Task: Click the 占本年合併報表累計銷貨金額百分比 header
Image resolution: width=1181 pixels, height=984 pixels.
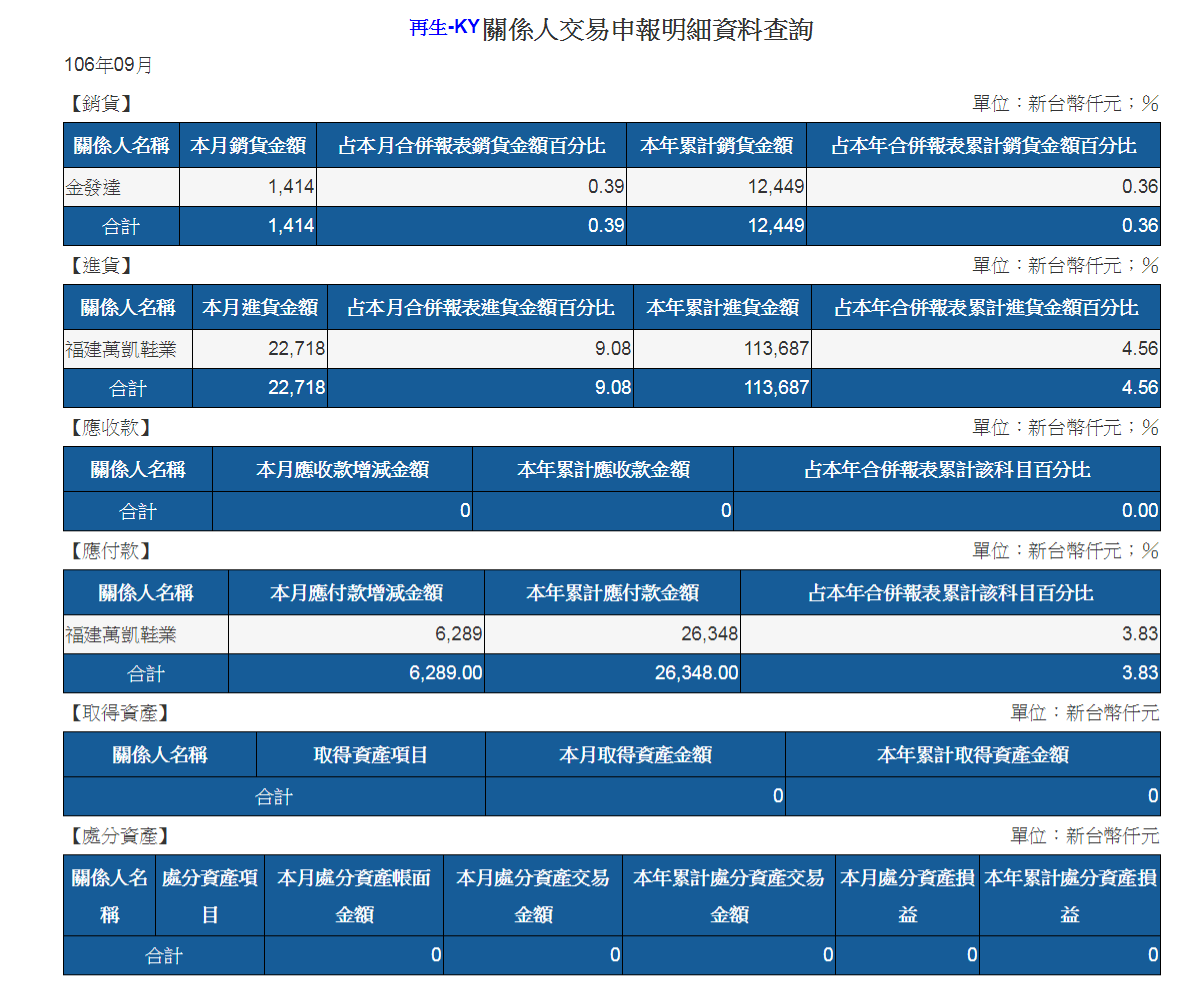Action: click(984, 145)
